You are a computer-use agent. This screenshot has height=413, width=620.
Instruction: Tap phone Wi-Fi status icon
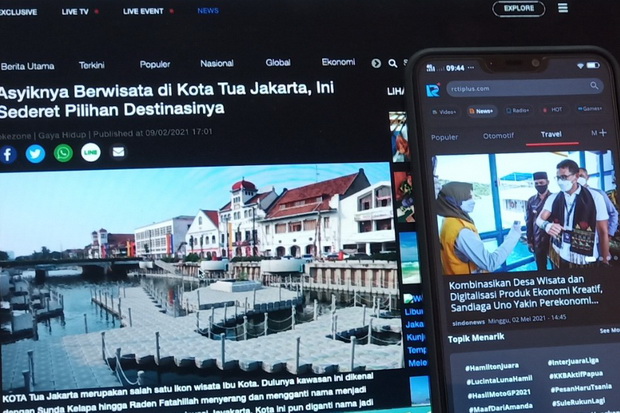[580, 66]
